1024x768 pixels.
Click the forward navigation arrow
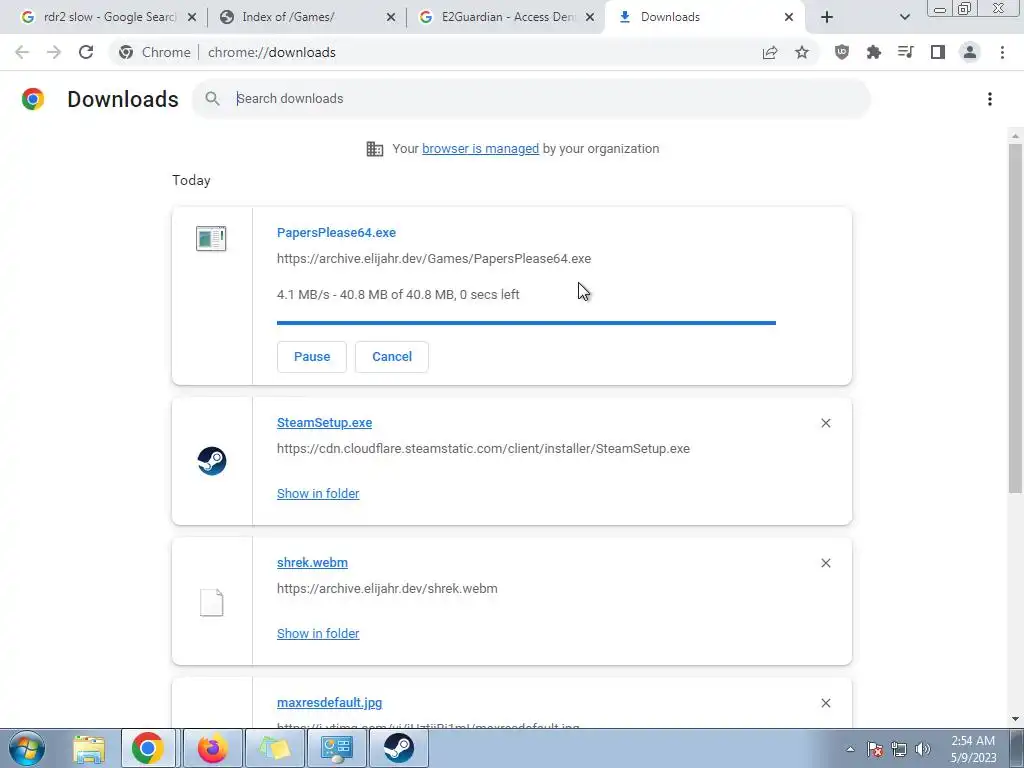54,52
